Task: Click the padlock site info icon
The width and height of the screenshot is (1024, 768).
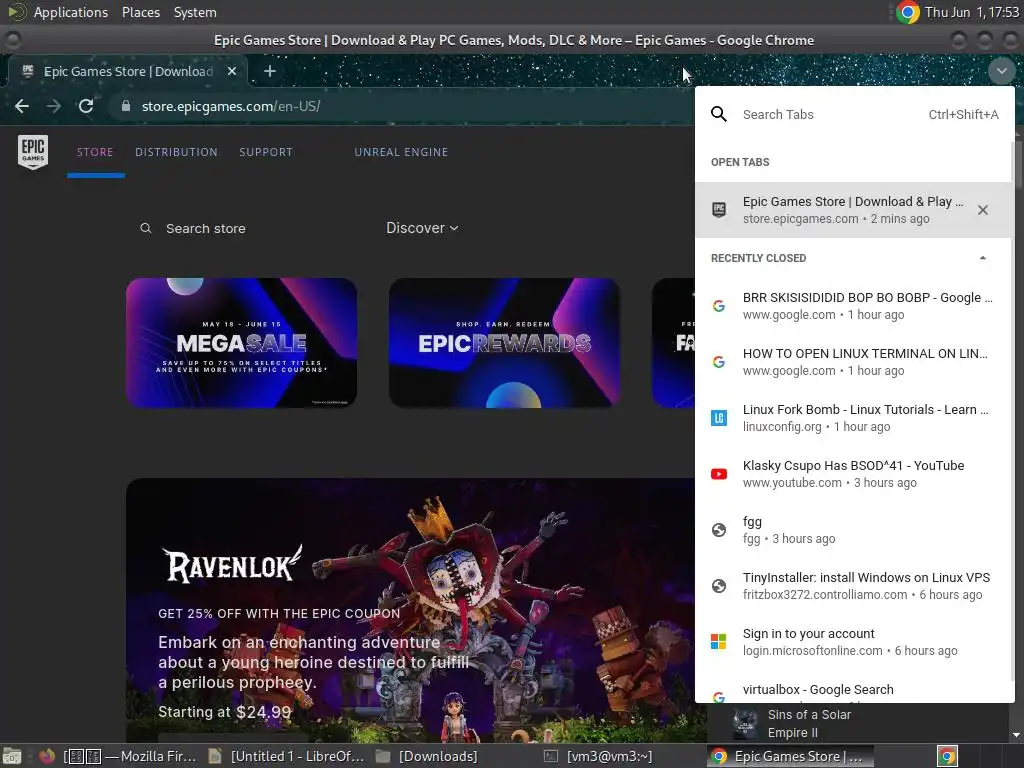Action: click(126, 106)
